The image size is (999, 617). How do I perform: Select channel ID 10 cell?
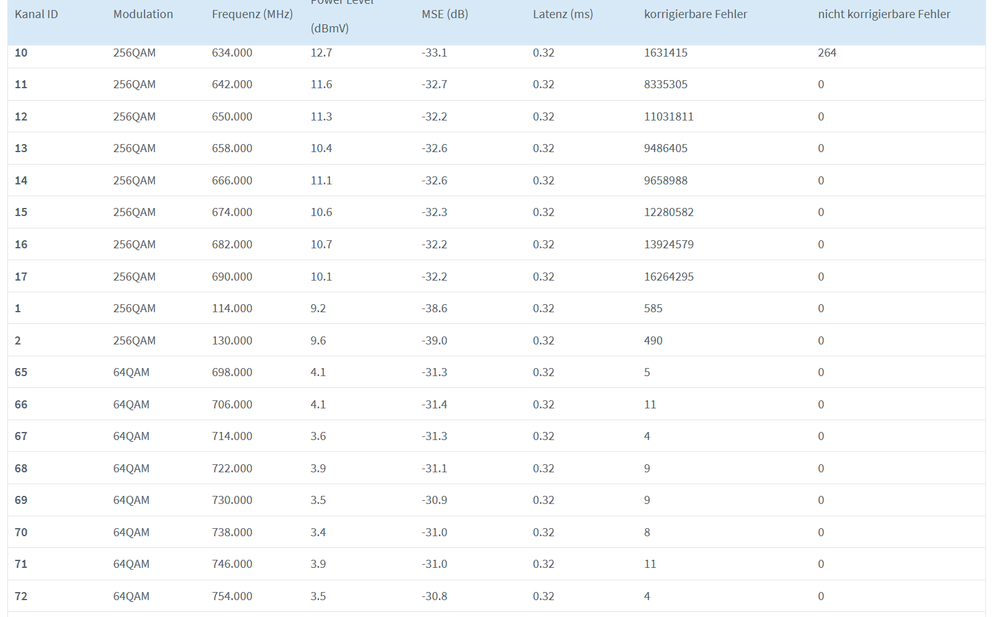pyautogui.click(x=21, y=53)
